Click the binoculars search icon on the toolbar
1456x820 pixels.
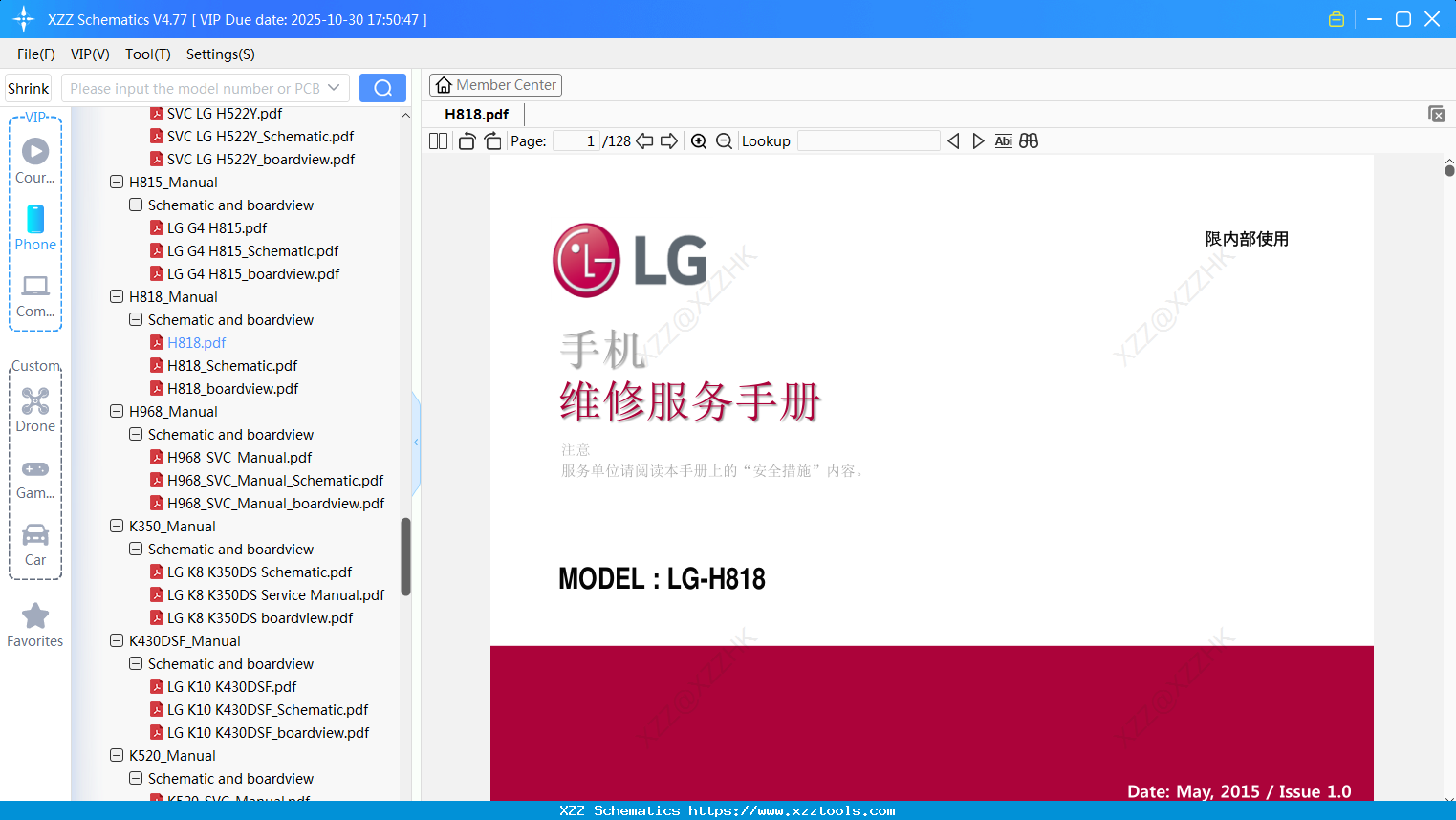tap(1029, 140)
